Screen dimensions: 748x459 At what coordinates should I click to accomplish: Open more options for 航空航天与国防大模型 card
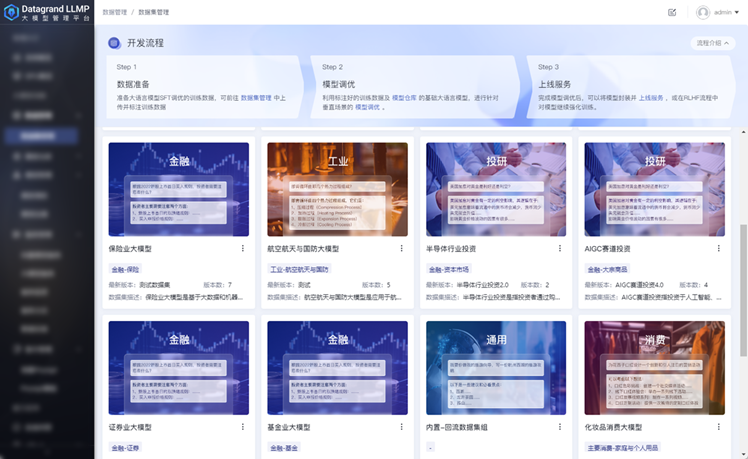401,248
